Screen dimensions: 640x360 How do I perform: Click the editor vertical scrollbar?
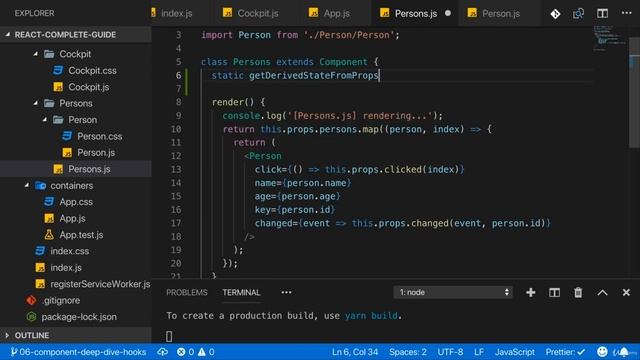[x=634, y=94]
